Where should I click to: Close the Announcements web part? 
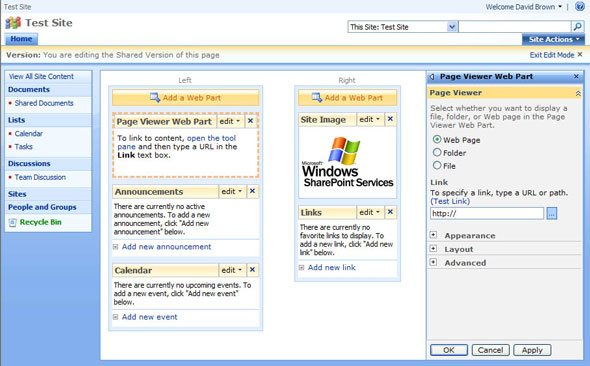click(252, 191)
